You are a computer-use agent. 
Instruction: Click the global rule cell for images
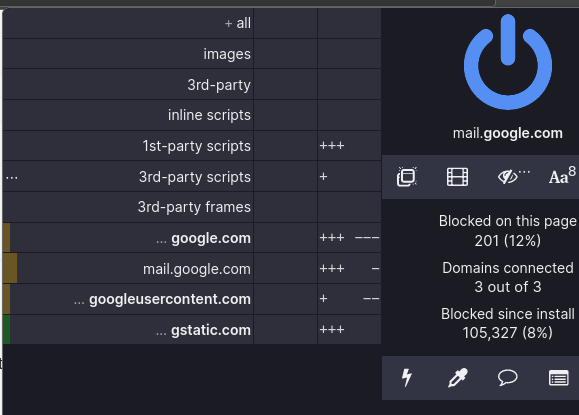coord(285,54)
